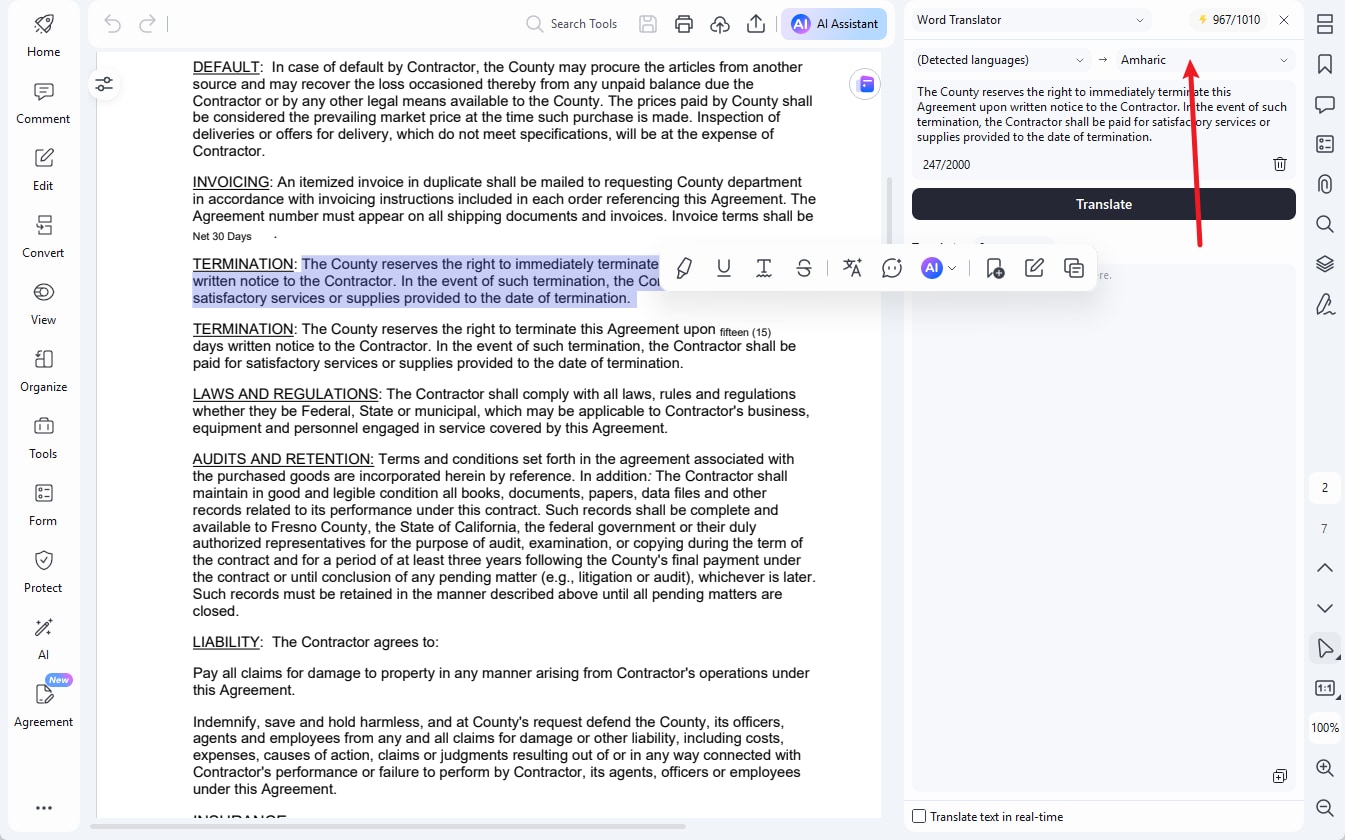The height and width of the screenshot is (840, 1345).
Task: Translate selection from the floating toolbar
Action: click(852, 268)
